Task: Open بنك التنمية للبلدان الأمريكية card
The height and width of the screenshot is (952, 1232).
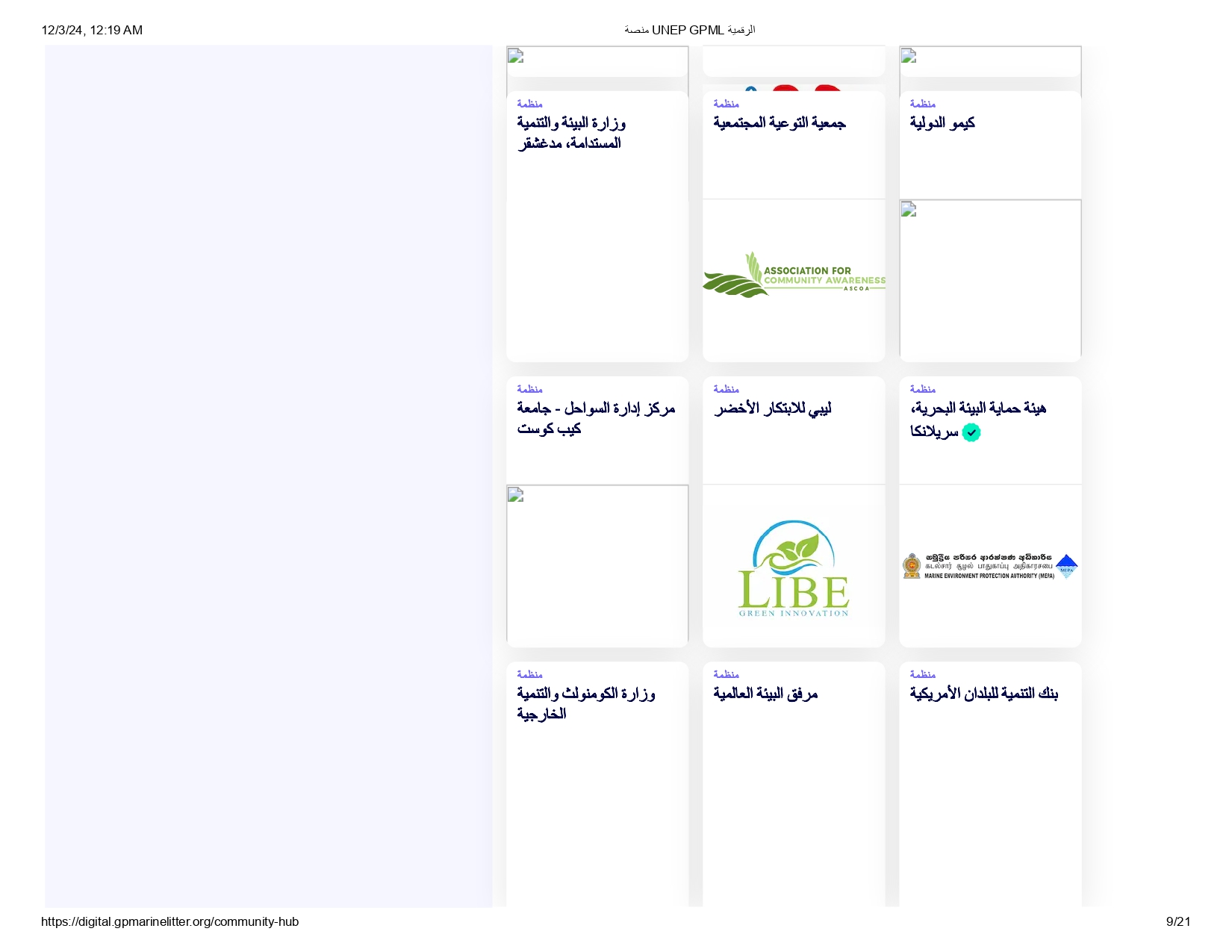Action: click(983, 694)
